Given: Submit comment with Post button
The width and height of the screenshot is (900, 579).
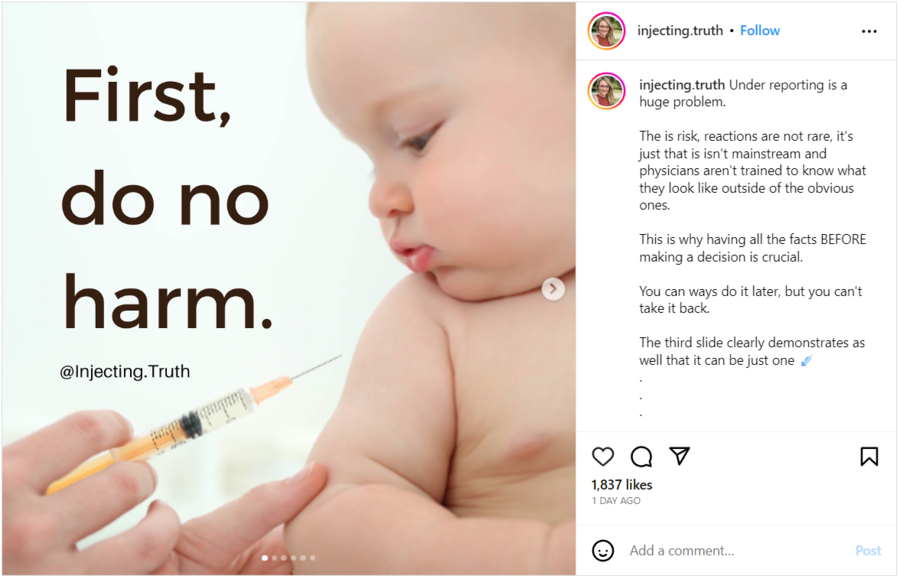Looking at the screenshot, I should pos(868,551).
